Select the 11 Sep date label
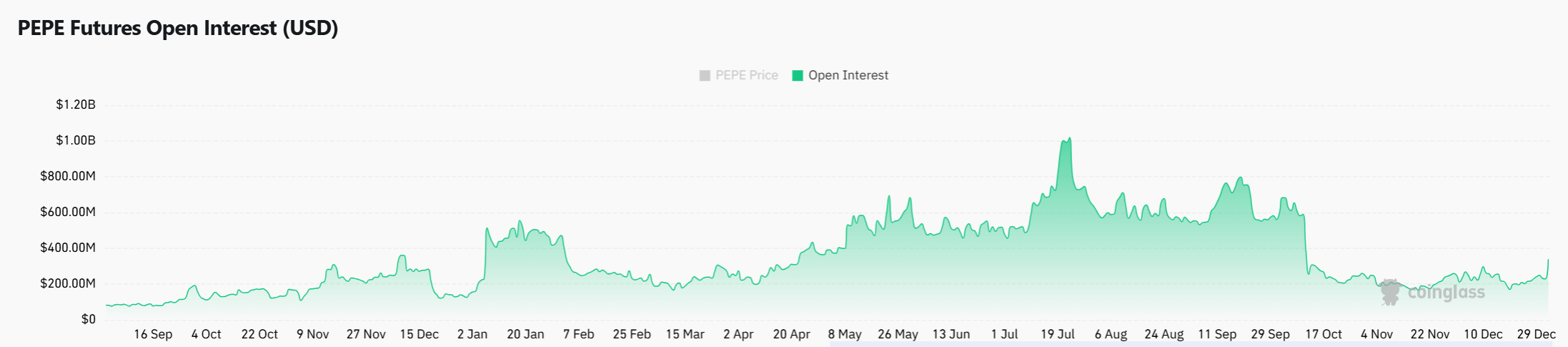Viewport: 1568px width, 347px height. 1217,334
